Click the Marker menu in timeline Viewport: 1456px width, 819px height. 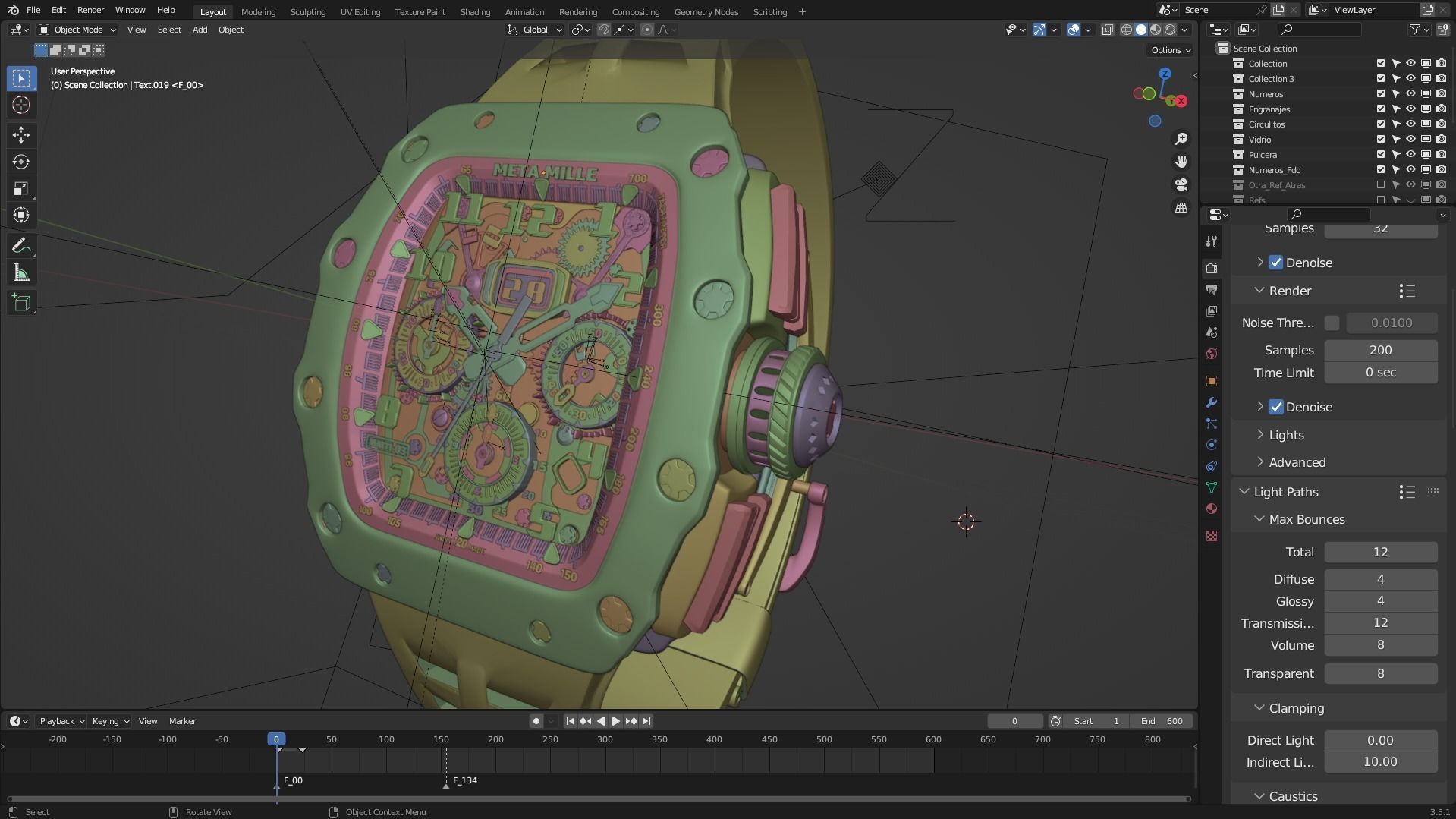182,721
